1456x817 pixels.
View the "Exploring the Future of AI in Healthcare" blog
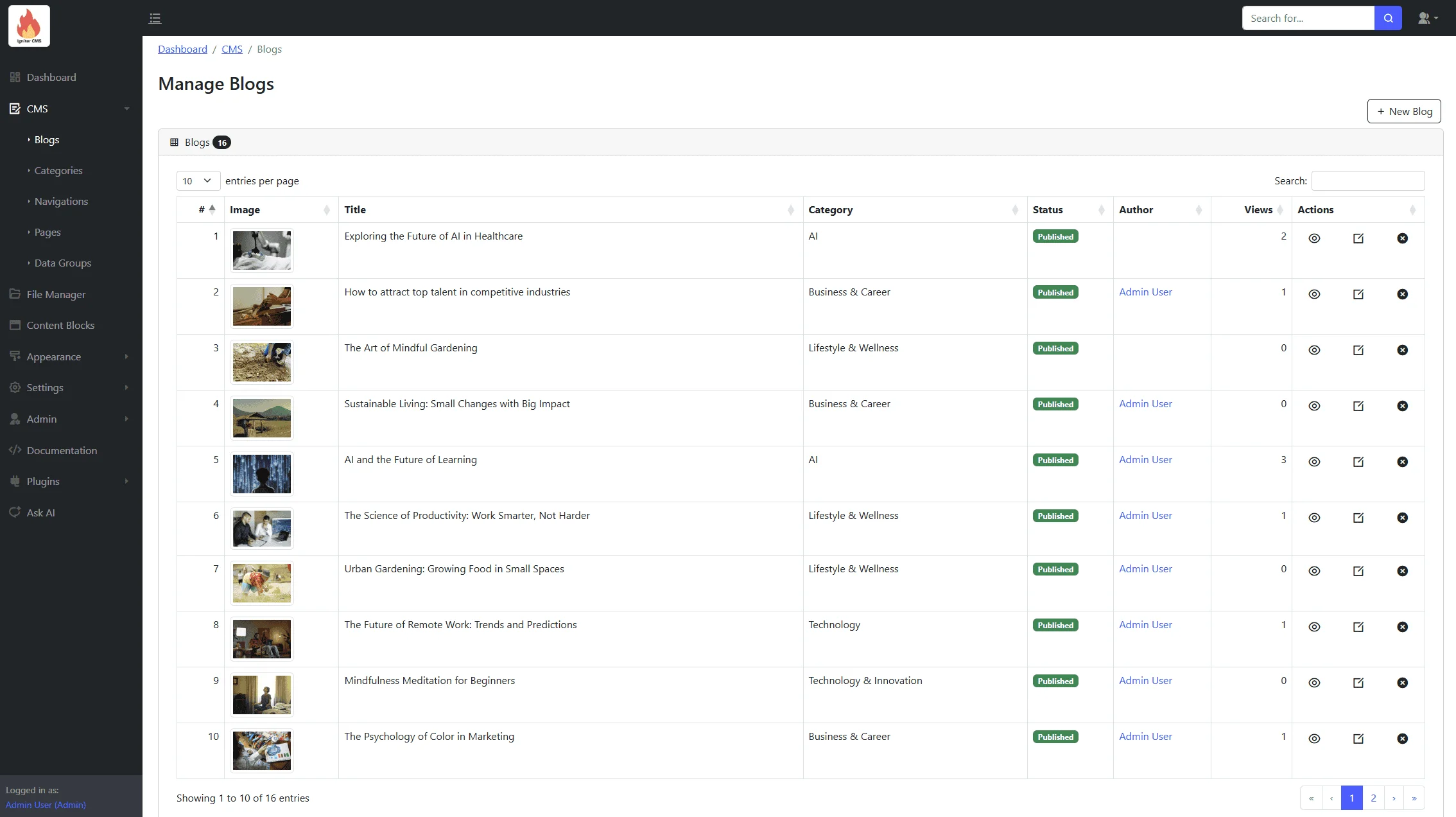click(x=1314, y=238)
